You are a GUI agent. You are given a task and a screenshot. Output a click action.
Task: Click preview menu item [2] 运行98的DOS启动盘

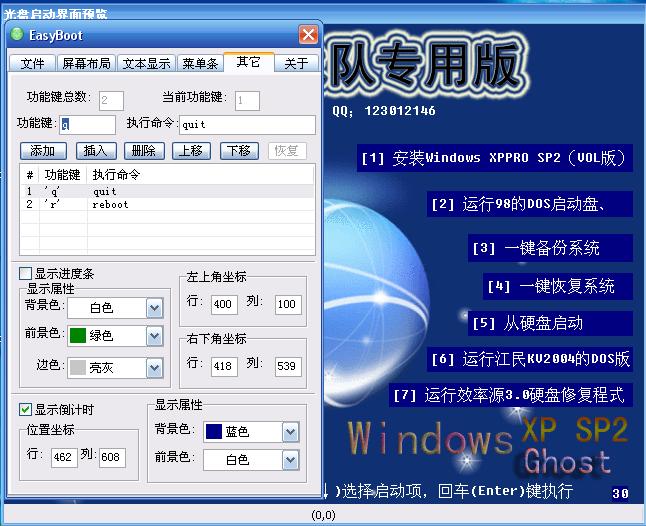click(x=530, y=204)
